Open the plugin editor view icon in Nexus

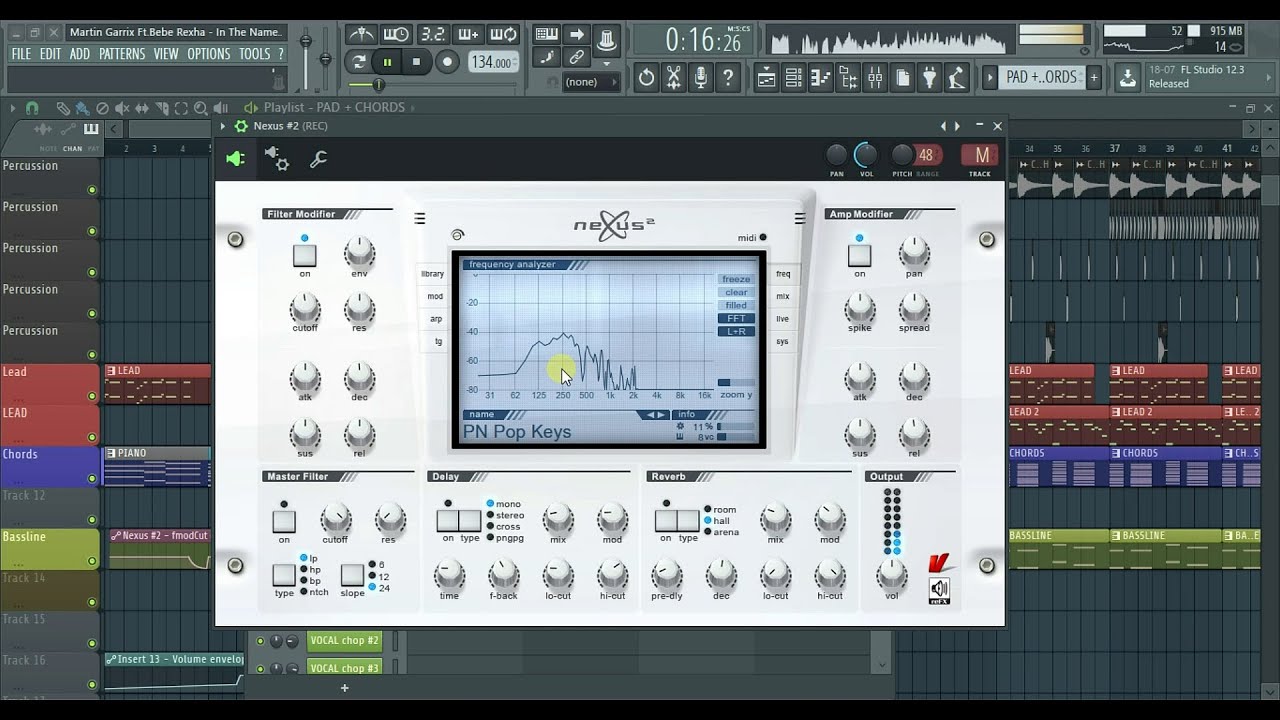pyautogui.click(x=235, y=159)
